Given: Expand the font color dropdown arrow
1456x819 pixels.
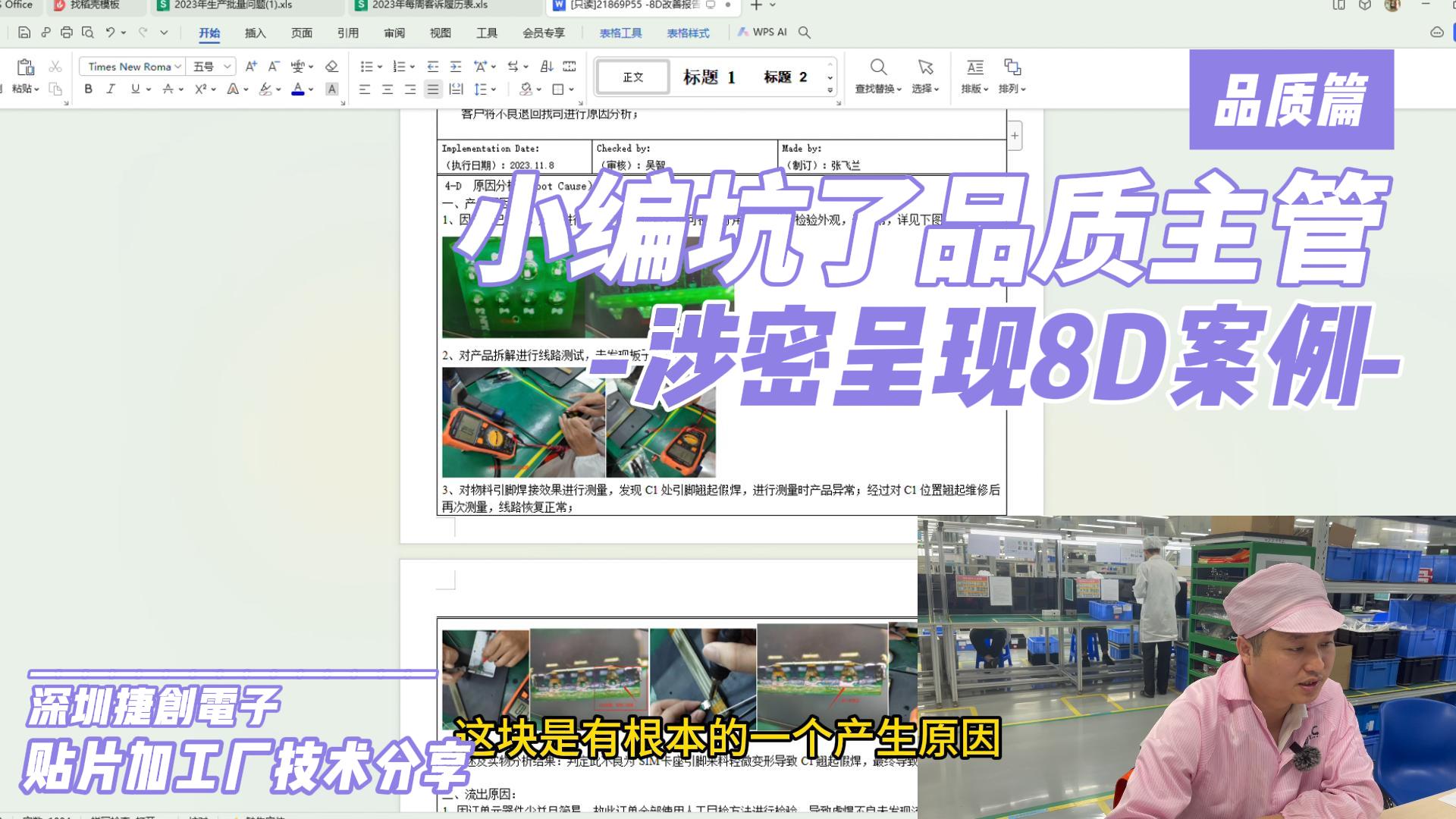Looking at the screenshot, I should (311, 89).
